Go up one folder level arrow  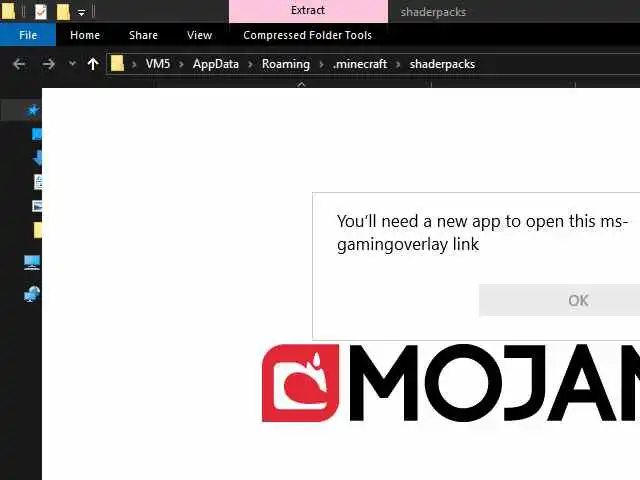[x=93, y=64]
